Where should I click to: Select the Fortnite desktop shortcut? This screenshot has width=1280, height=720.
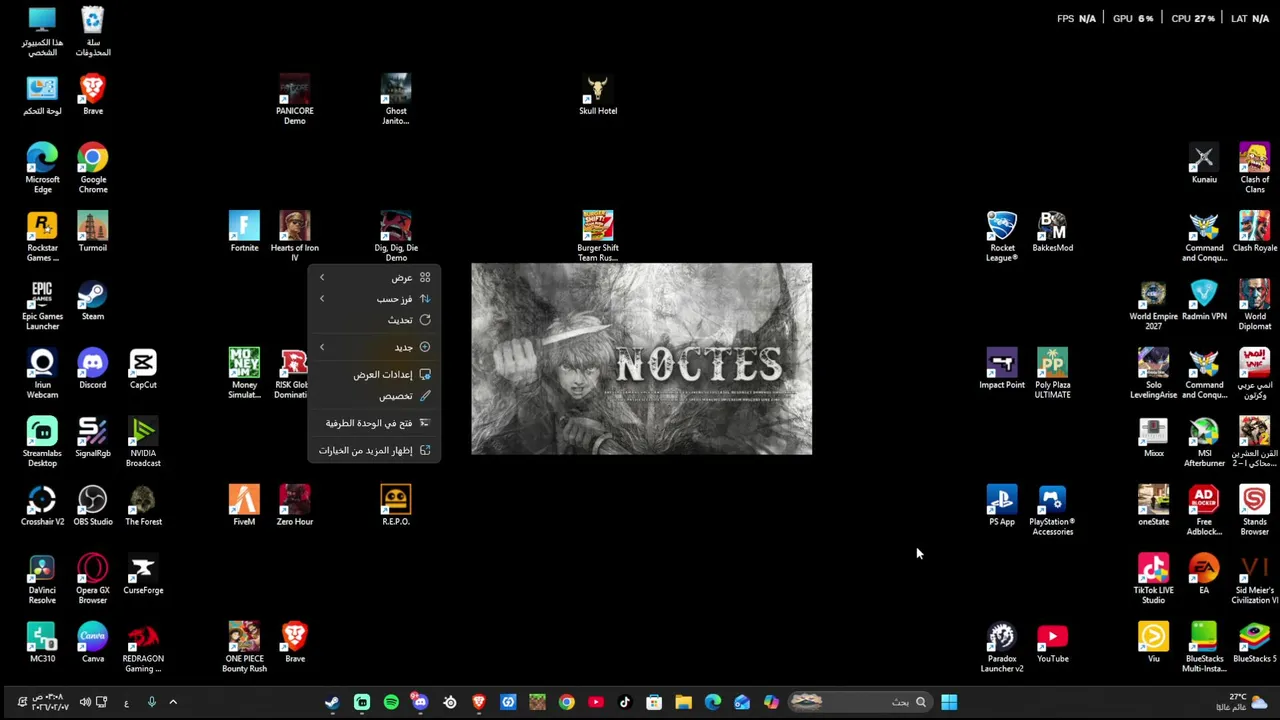coord(244,231)
